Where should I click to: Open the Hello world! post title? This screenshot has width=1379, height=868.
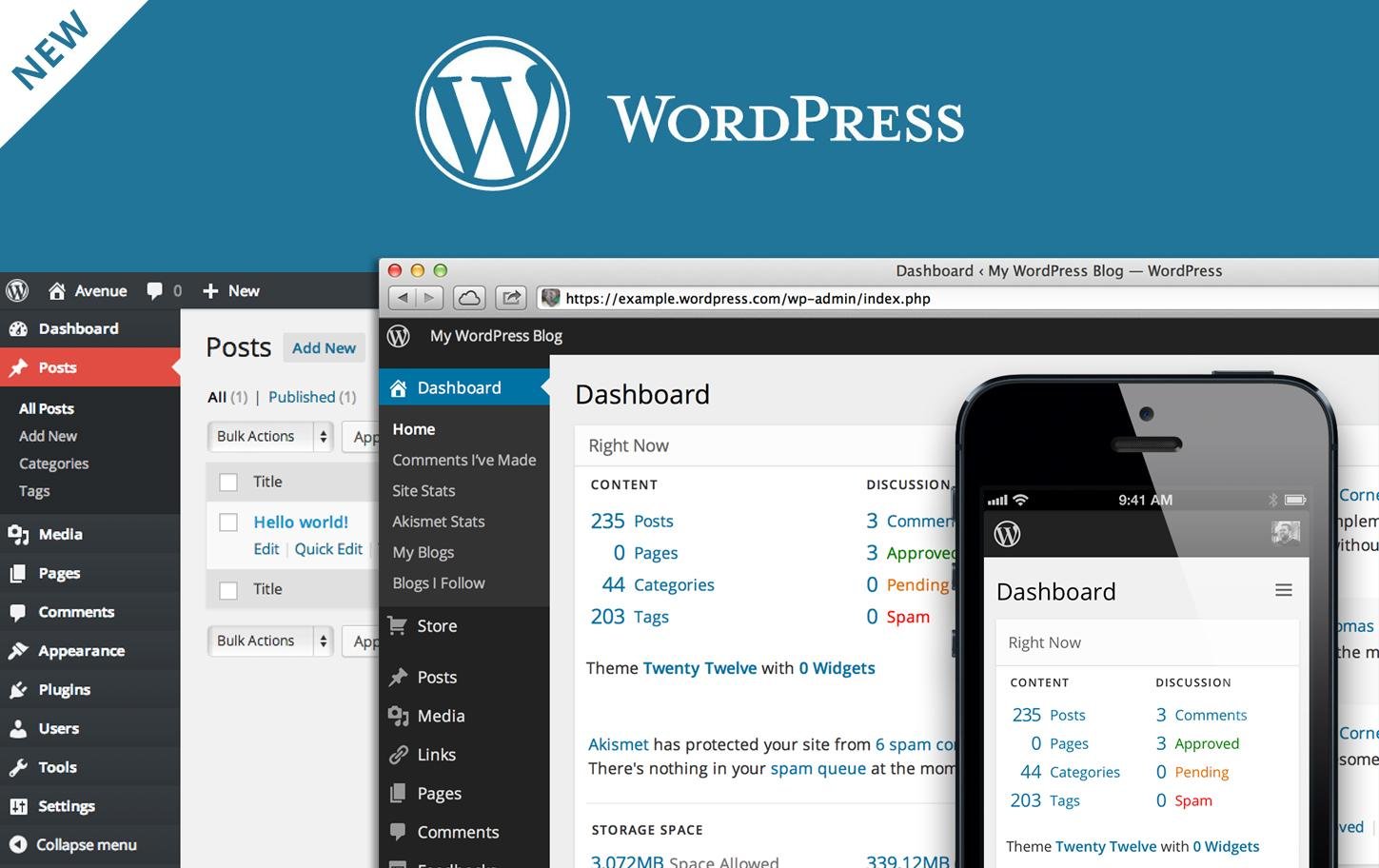[301, 522]
